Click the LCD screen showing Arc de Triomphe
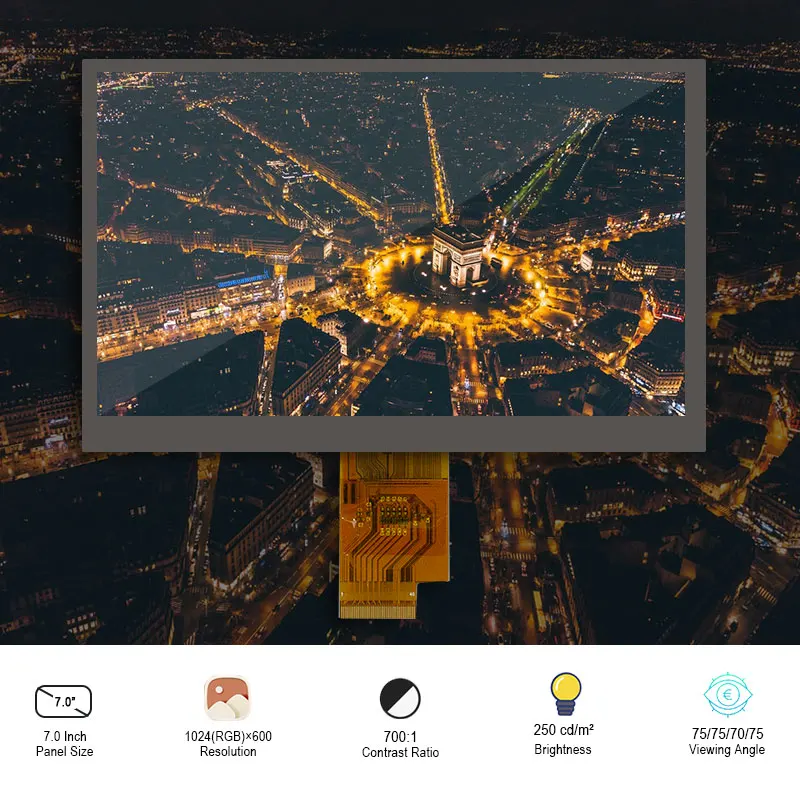Viewport: 800px width, 800px height. pos(391,244)
